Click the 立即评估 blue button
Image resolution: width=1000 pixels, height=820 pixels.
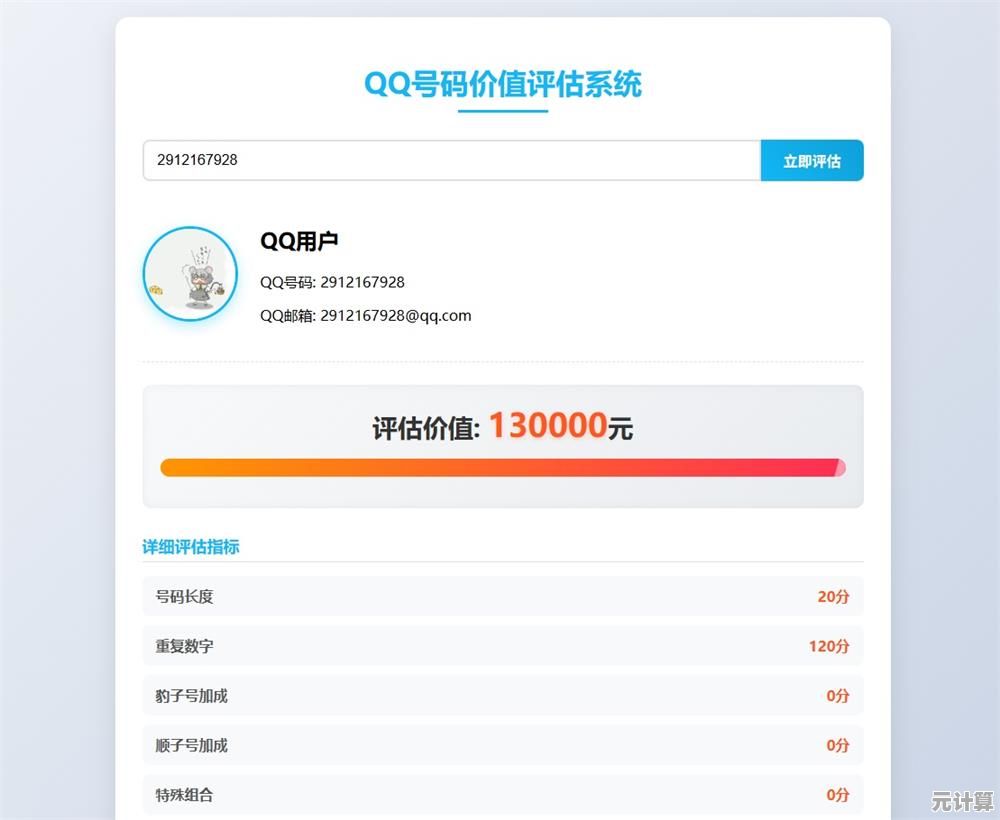tap(812, 160)
